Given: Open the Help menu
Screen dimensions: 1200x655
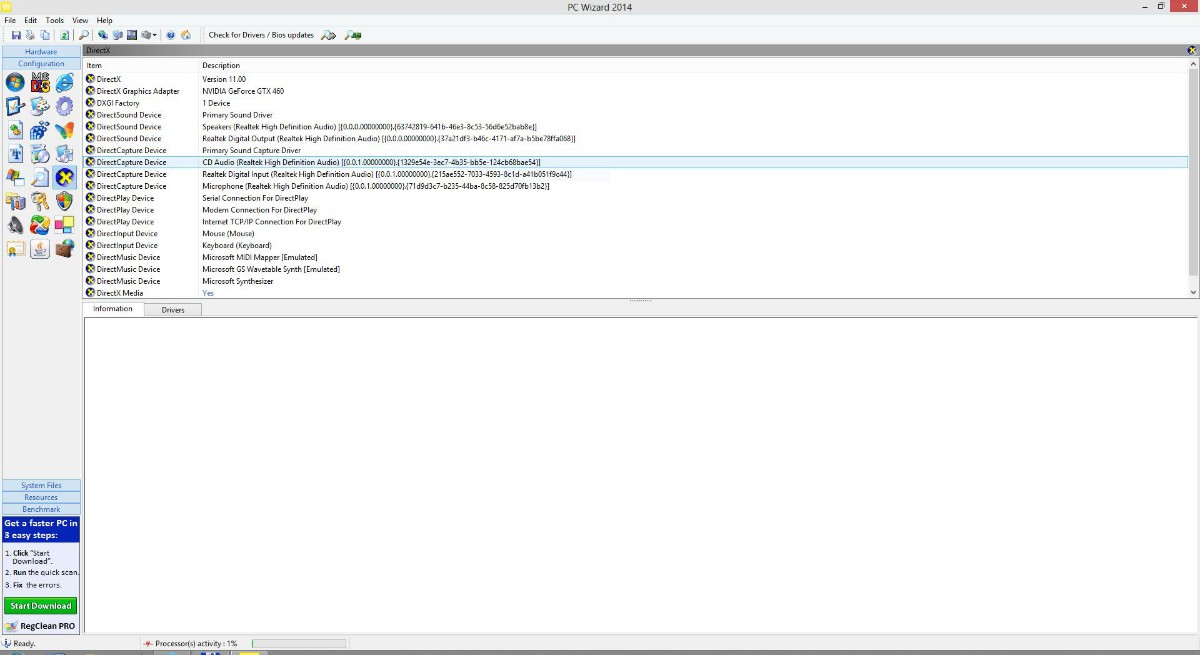Looking at the screenshot, I should coord(105,20).
